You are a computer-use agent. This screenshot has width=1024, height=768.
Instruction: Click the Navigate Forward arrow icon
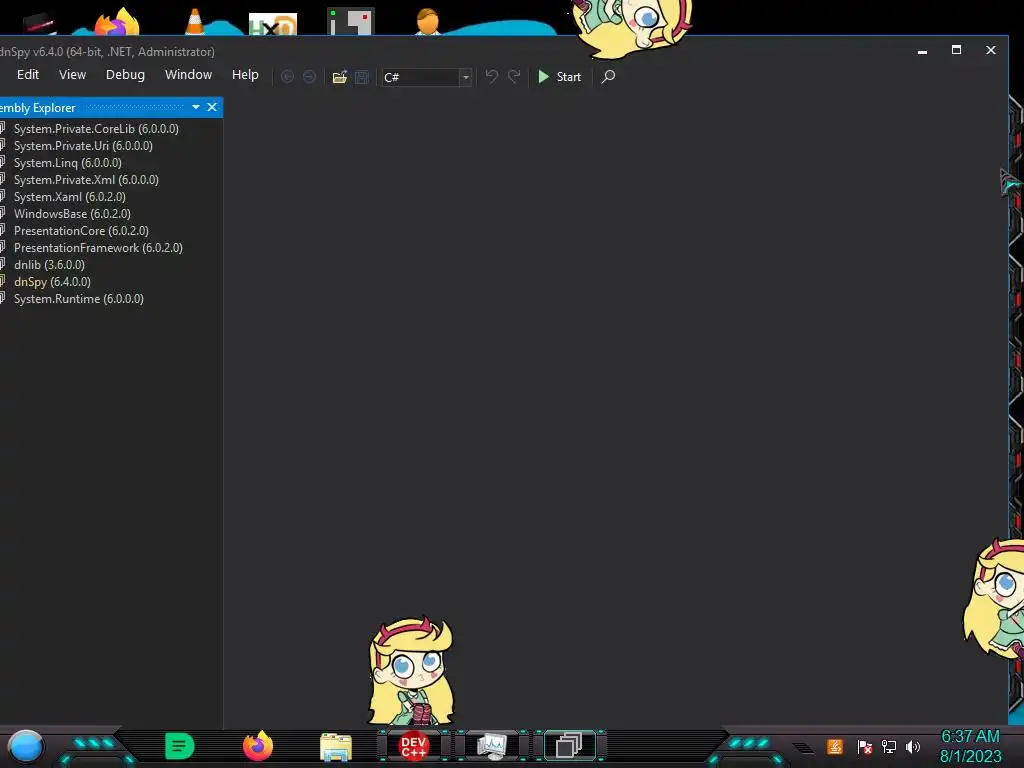(x=310, y=77)
